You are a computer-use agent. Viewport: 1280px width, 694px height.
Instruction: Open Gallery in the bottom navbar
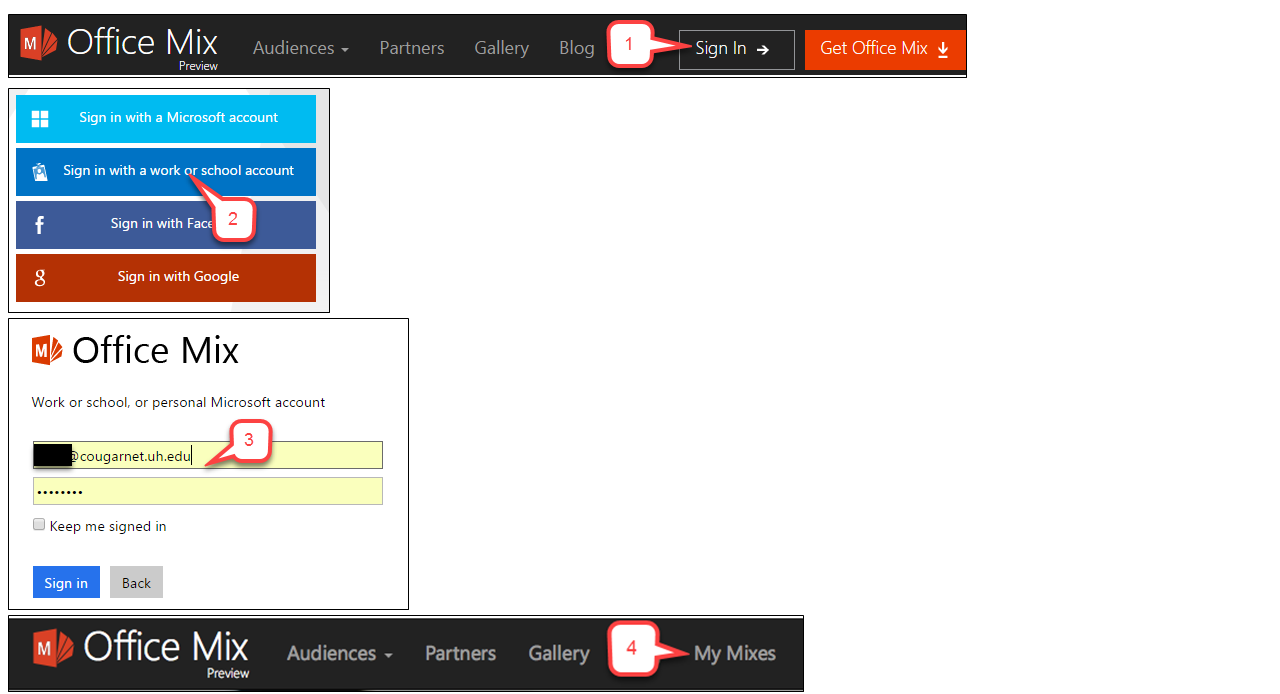[x=559, y=653]
